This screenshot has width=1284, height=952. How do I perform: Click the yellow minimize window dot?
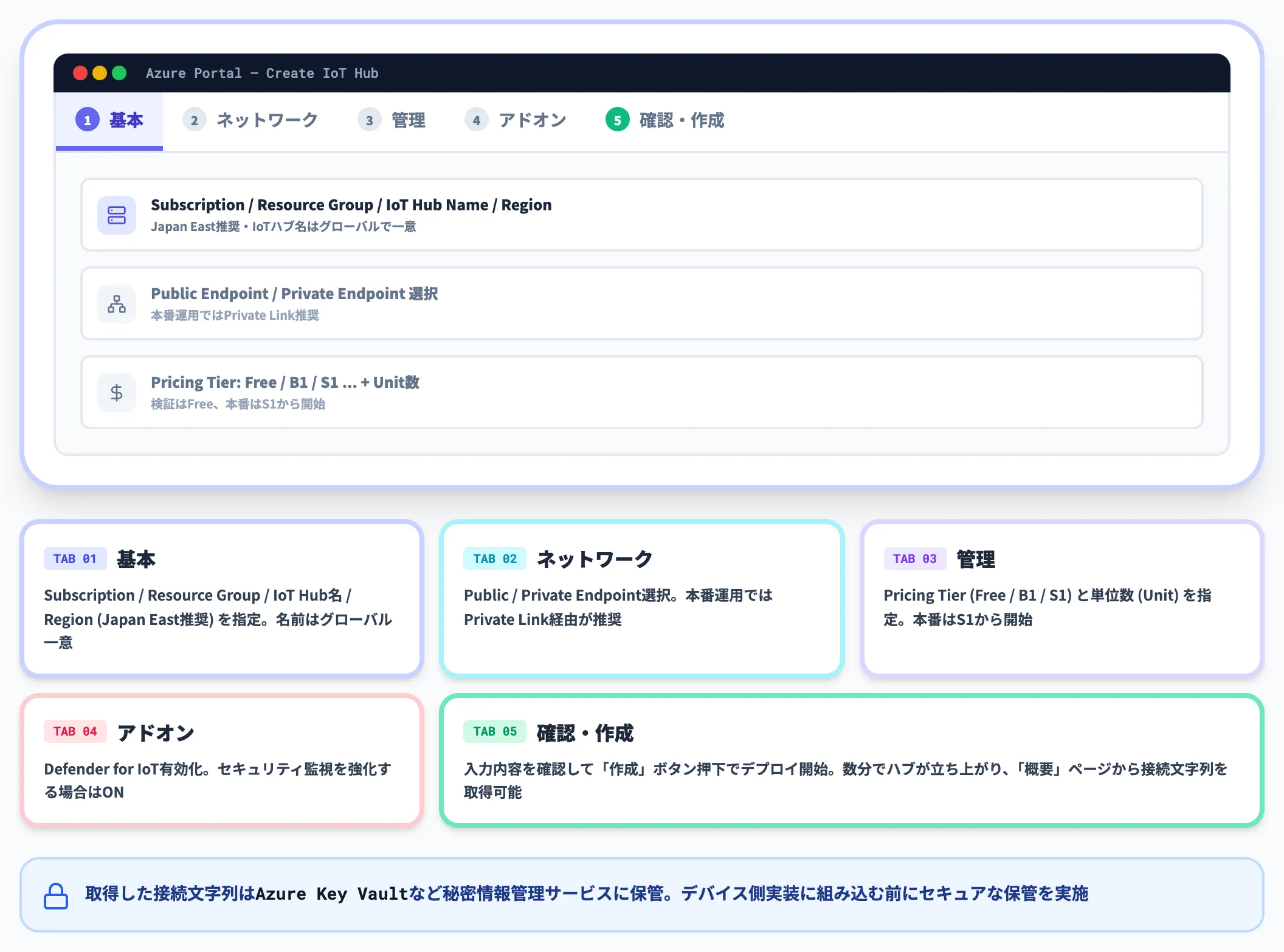pyautogui.click(x=100, y=73)
